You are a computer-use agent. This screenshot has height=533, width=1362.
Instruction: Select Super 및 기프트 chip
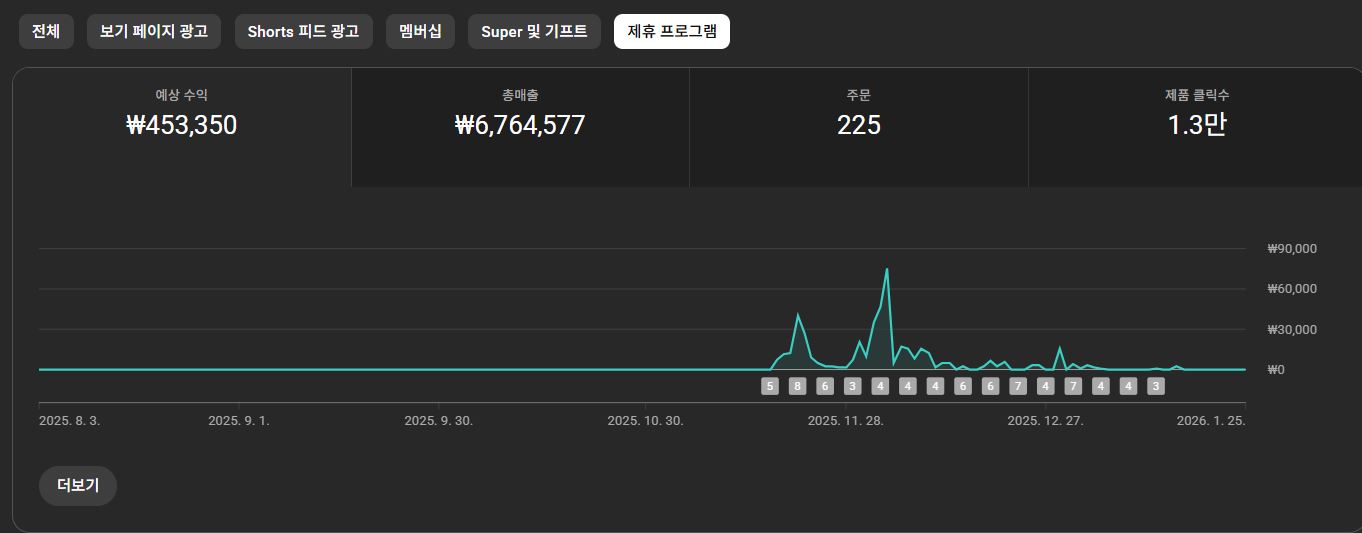point(534,31)
